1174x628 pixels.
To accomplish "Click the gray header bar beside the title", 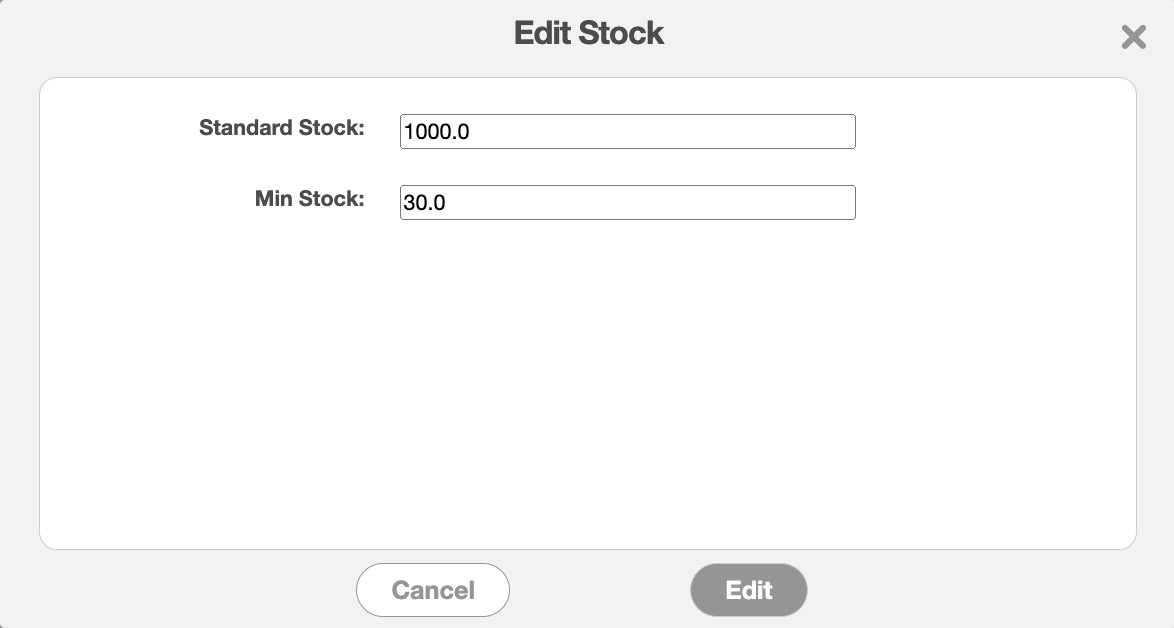I will (x=300, y=35).
